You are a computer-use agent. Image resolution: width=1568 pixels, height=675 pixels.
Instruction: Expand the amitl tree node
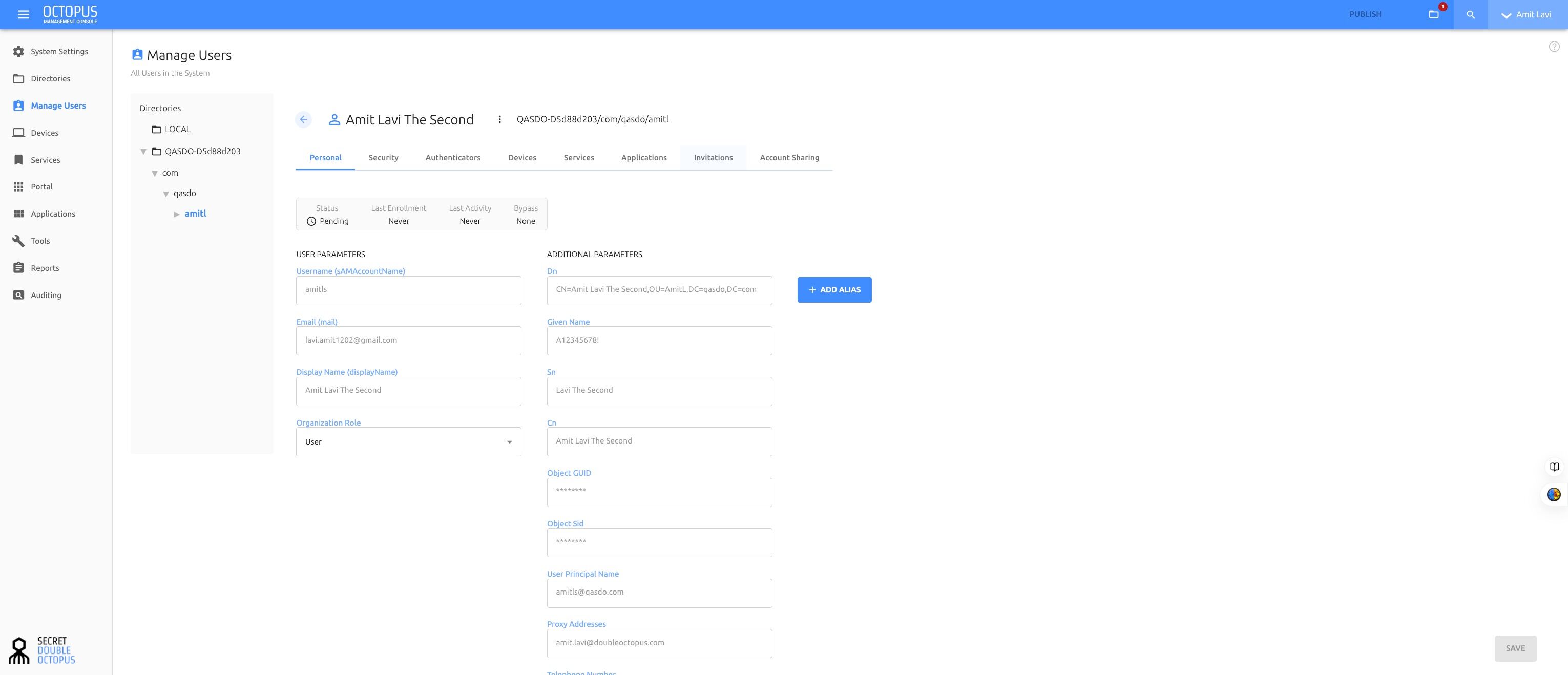coord(177,214)
